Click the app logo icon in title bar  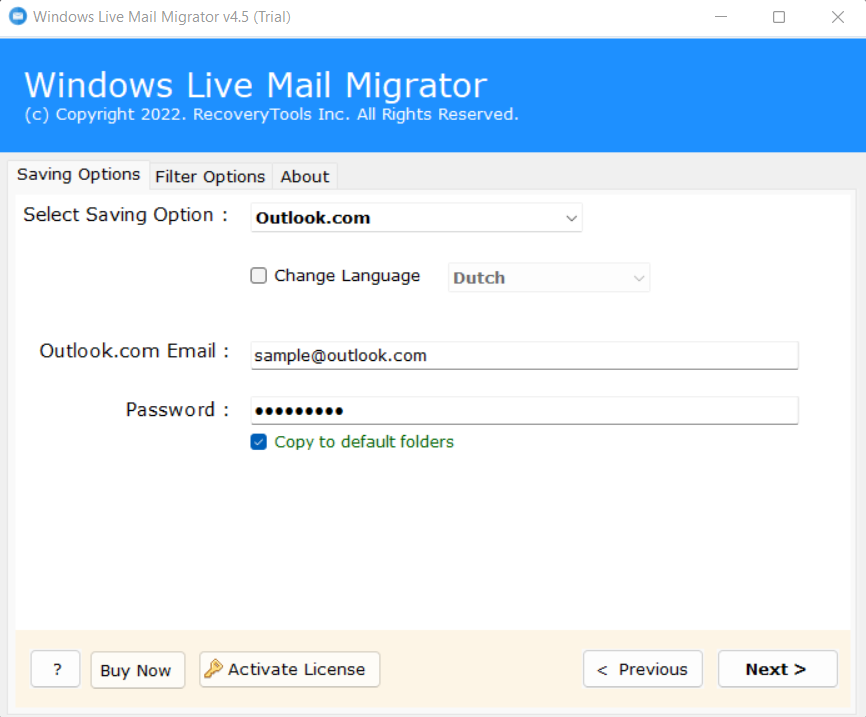point(18,17)
